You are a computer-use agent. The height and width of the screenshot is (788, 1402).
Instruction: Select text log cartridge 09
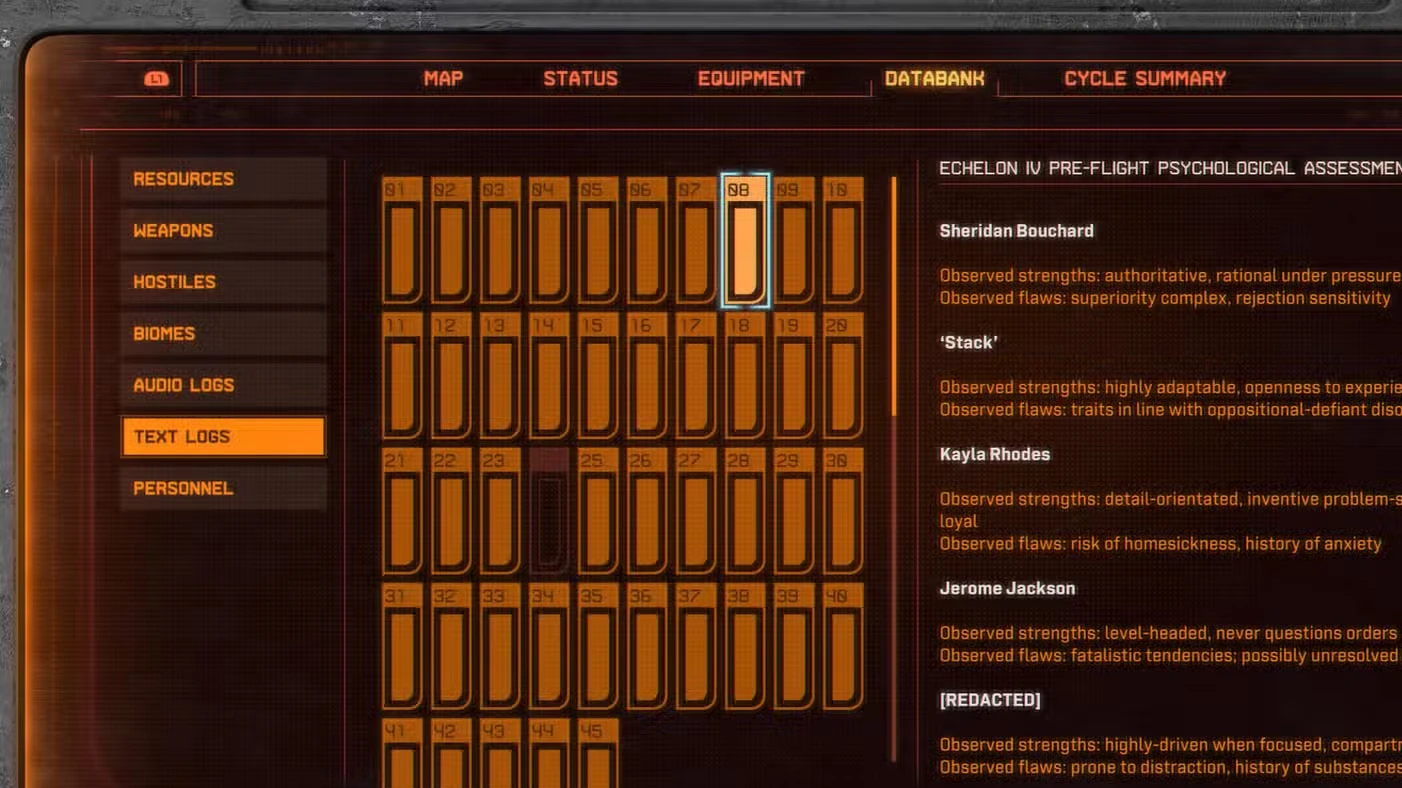tap(794, 240)
